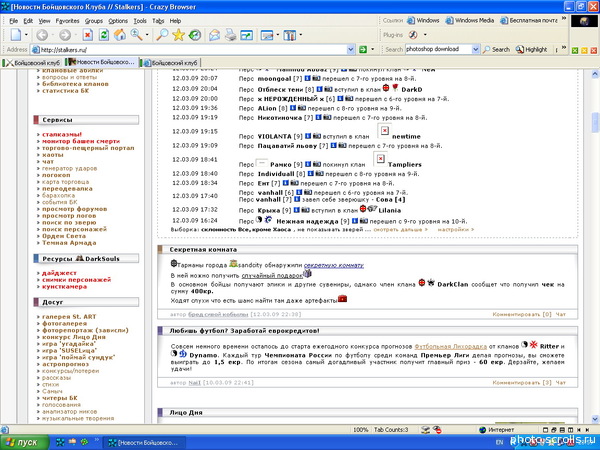Click the page scrollbar up arrow
The image size is (600, 450).
595,74
